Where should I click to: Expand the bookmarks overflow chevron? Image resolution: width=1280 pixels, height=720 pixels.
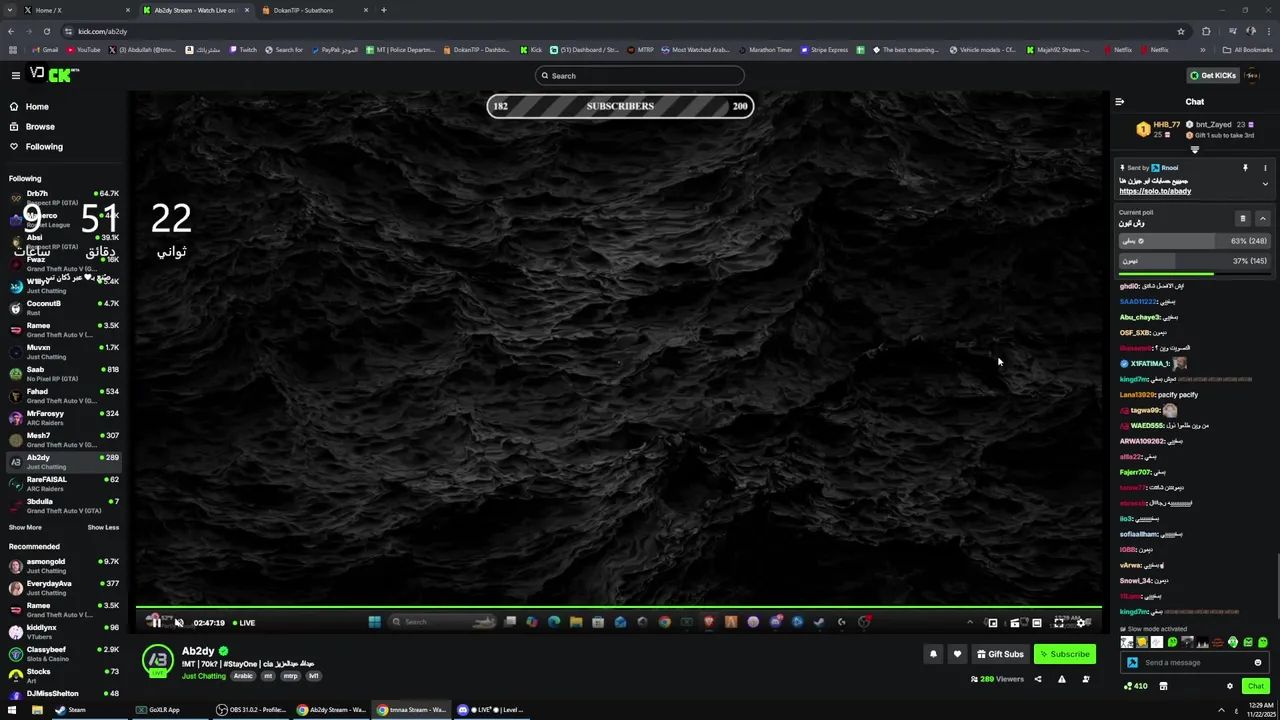[x=1202, y=49]
